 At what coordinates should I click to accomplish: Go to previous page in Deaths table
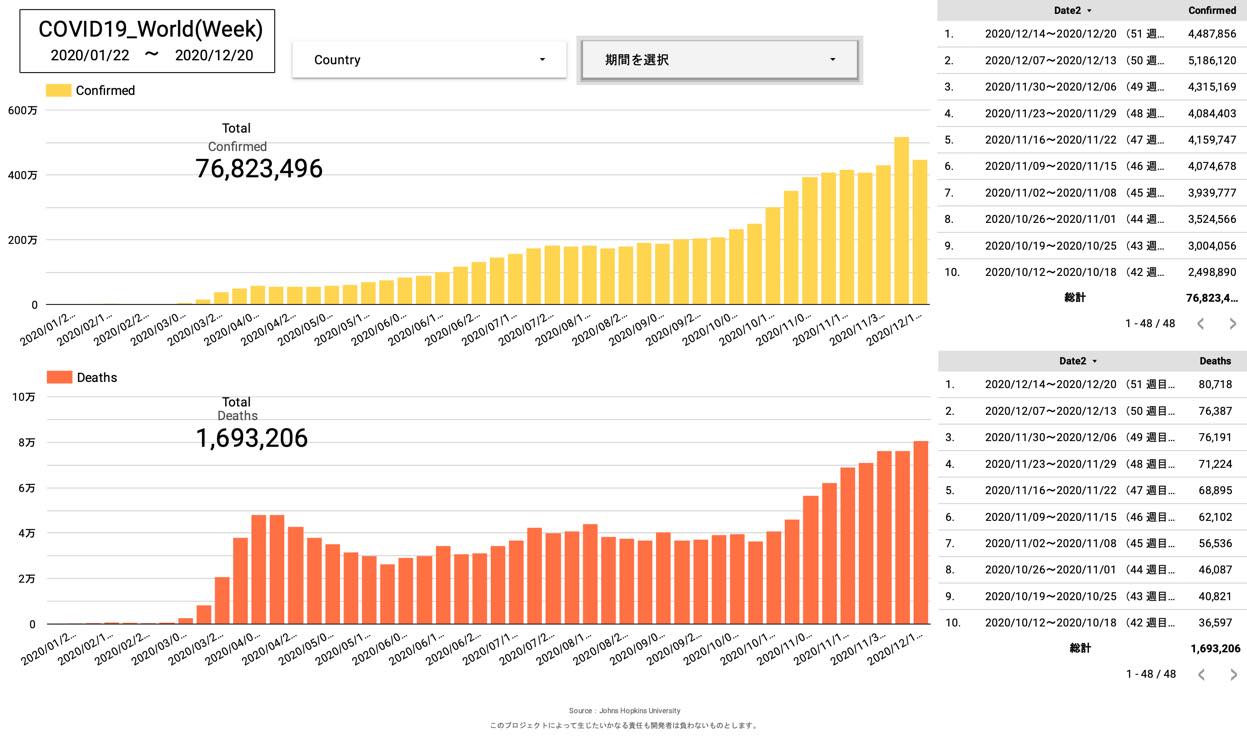[1201, 675]
